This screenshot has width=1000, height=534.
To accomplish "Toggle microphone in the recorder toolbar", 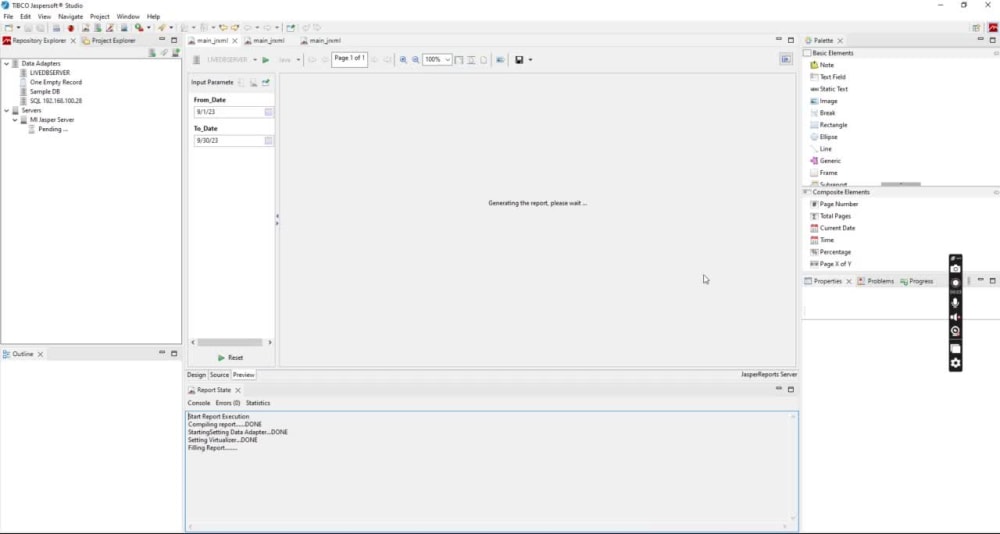I will 955,302.
